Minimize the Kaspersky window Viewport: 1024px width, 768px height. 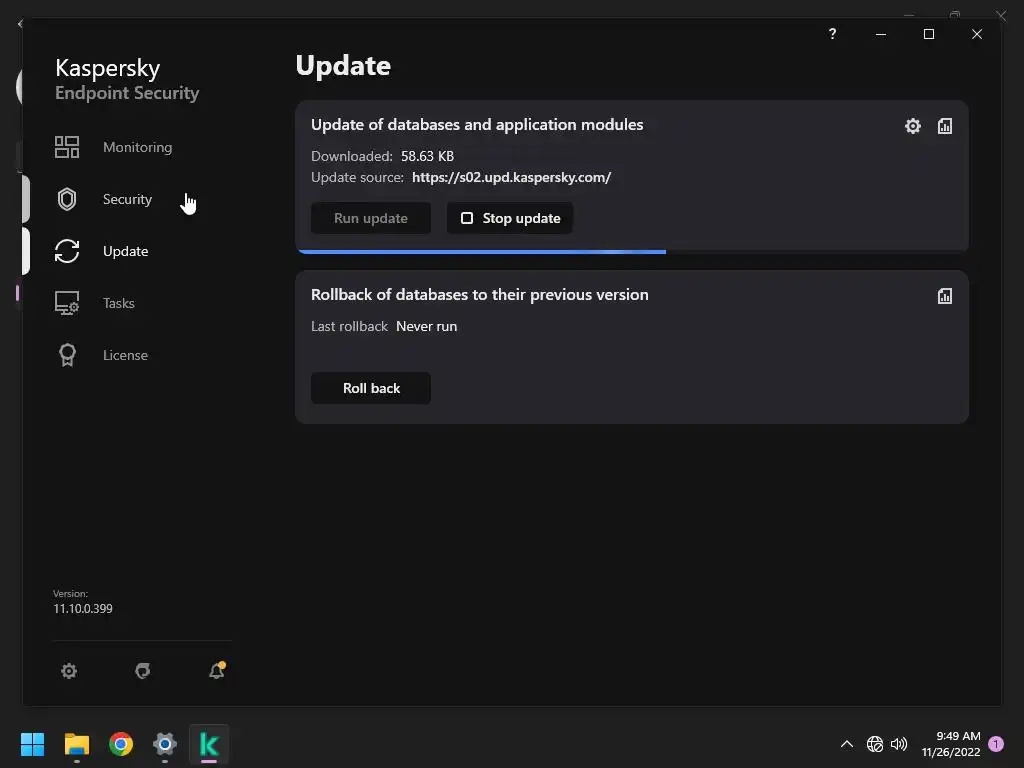pyautogui.click(x=881, y=34)
